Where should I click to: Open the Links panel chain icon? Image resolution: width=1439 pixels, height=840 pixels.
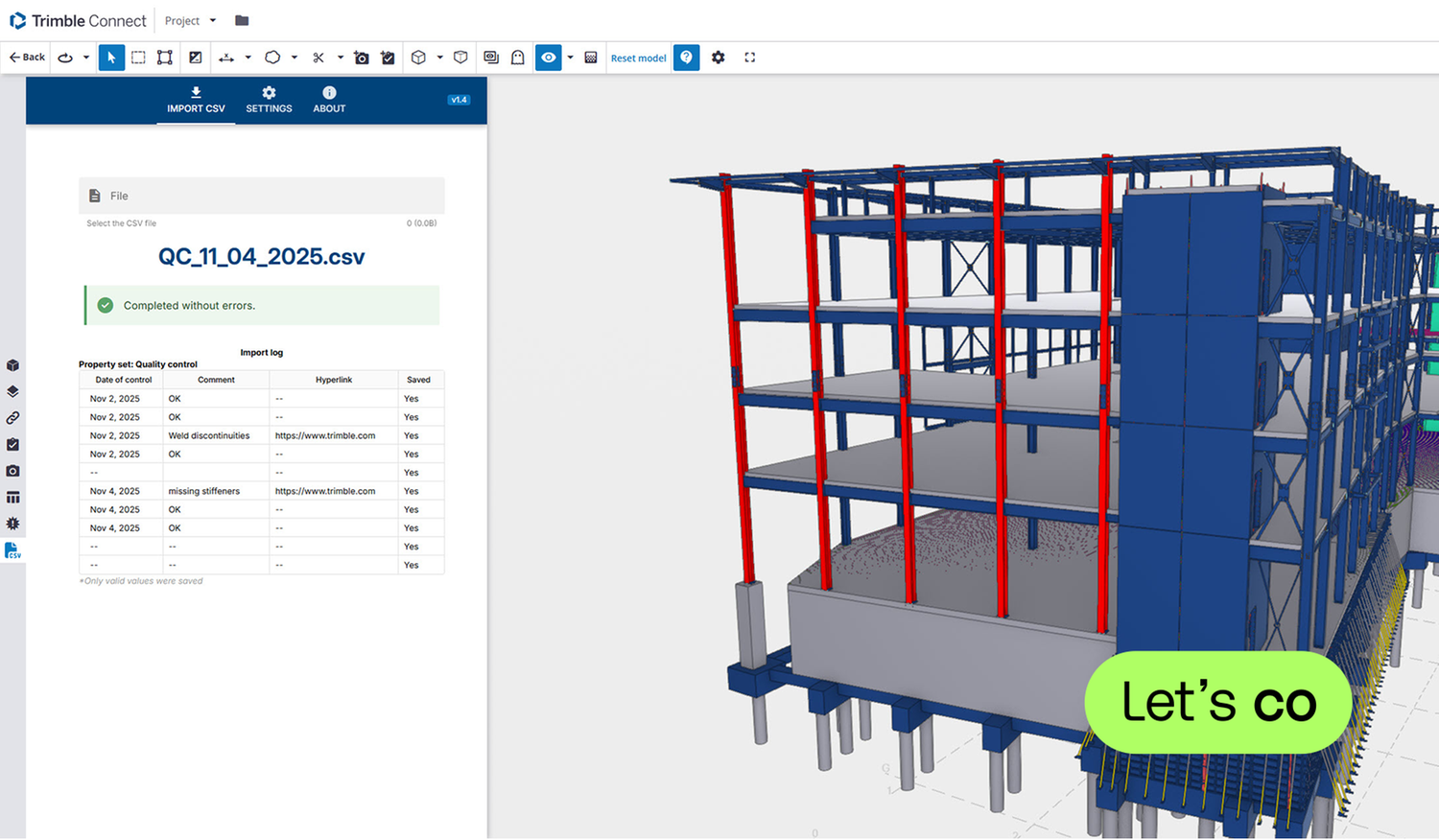(12, 418)
